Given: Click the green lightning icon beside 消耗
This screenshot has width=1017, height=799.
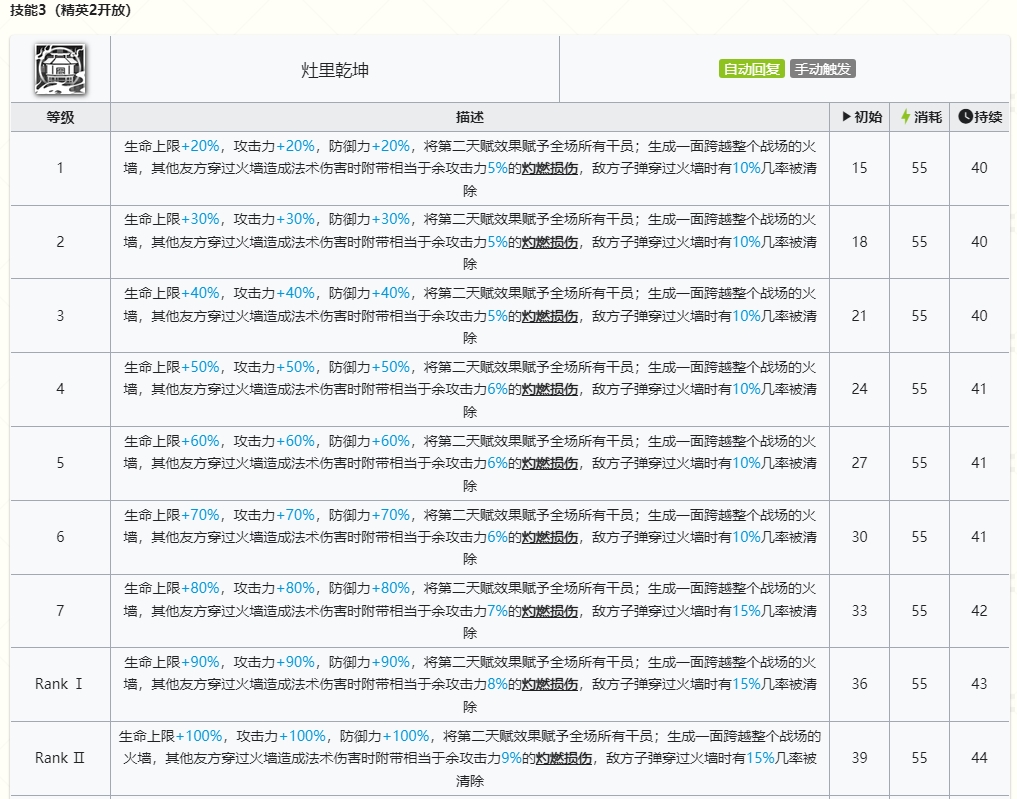Looking at the screenshot, I should pyautogui.click(x=905, y=117).
